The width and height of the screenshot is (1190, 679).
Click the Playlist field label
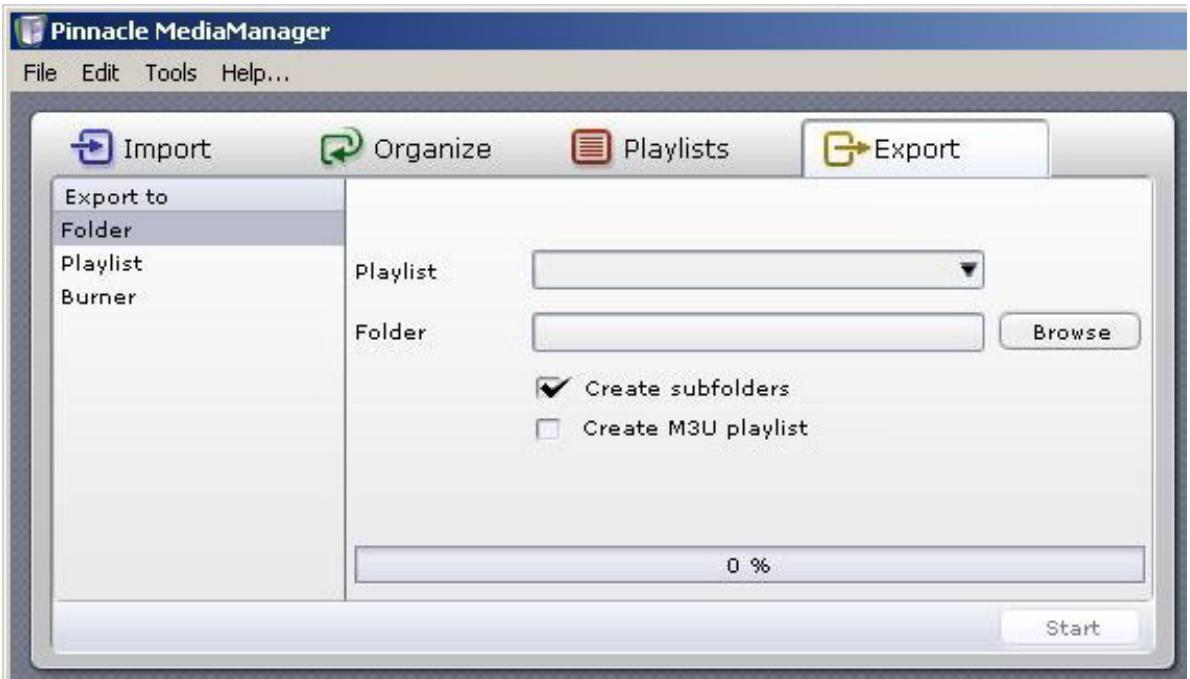(x=396, y=272)
